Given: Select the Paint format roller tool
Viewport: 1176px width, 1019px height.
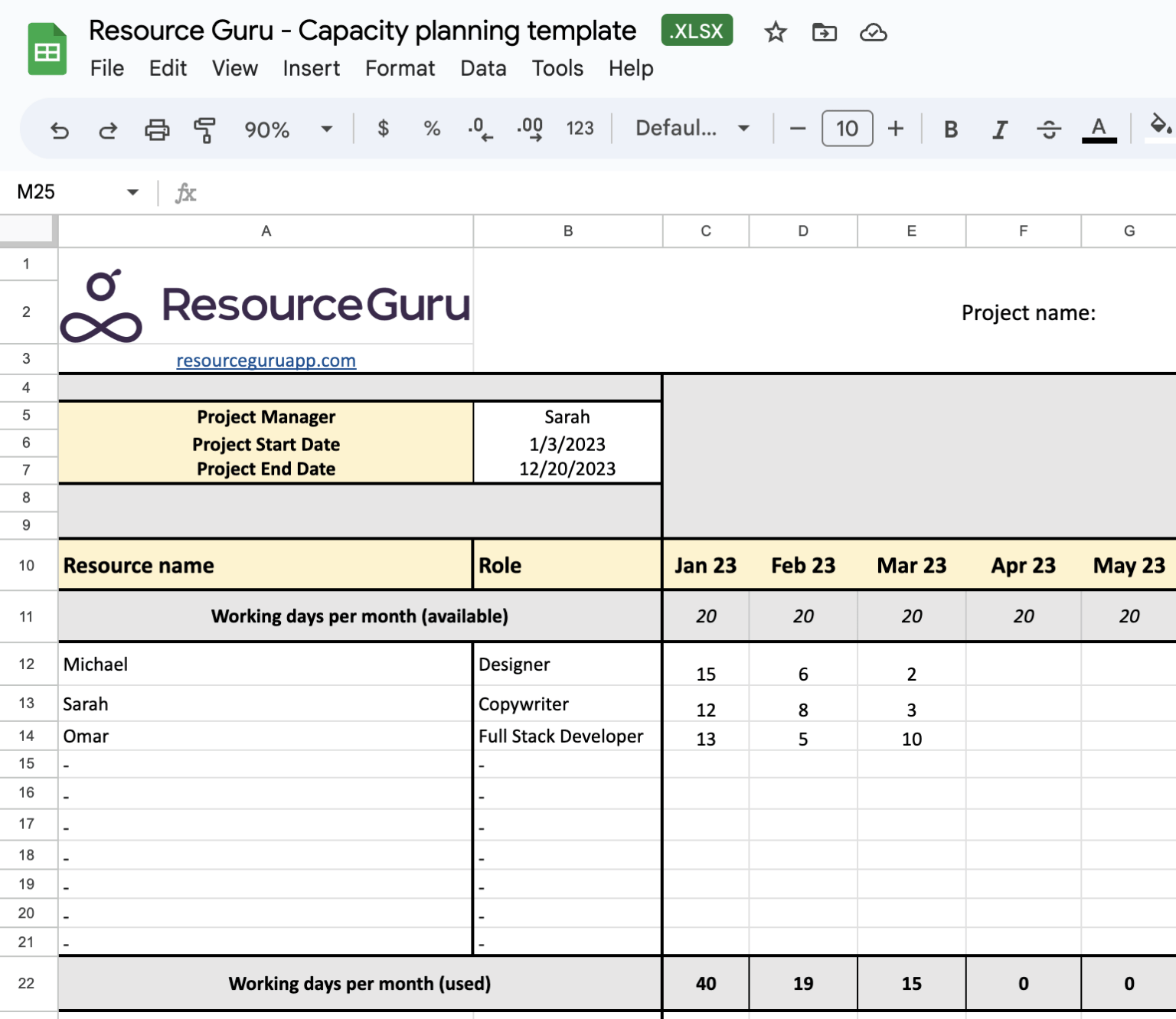Looking at the screenshot, I should pos(204,129).
